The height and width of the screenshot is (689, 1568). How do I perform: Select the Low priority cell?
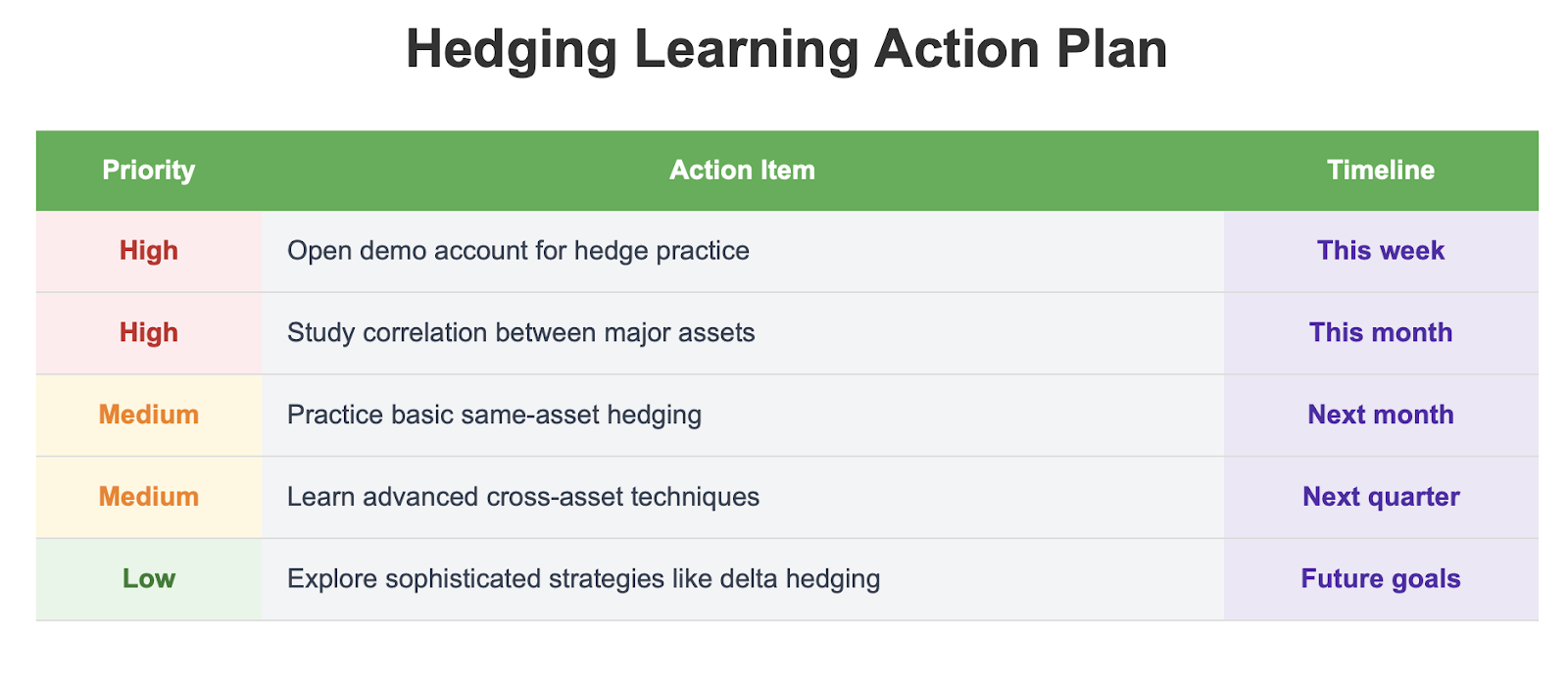[x=149, y=579]
